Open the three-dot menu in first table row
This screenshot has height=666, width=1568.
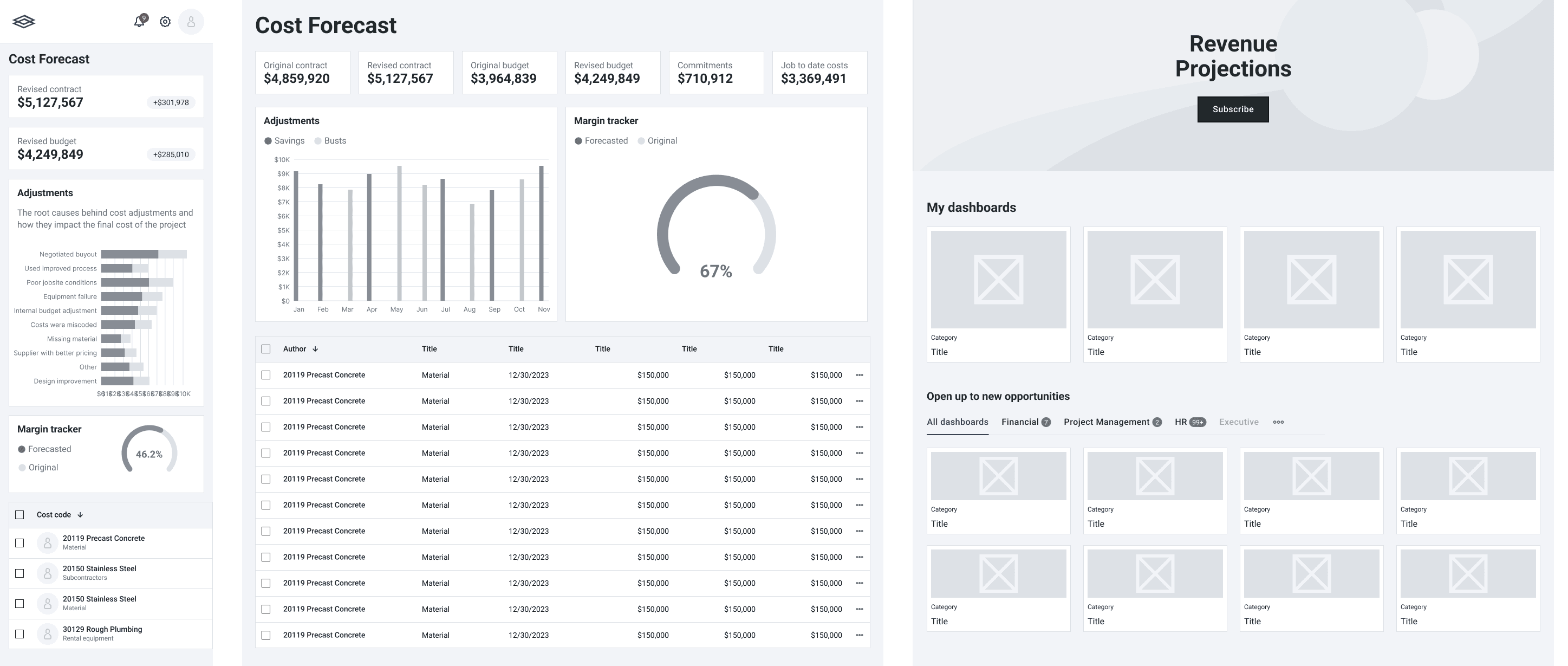point(859,375)
